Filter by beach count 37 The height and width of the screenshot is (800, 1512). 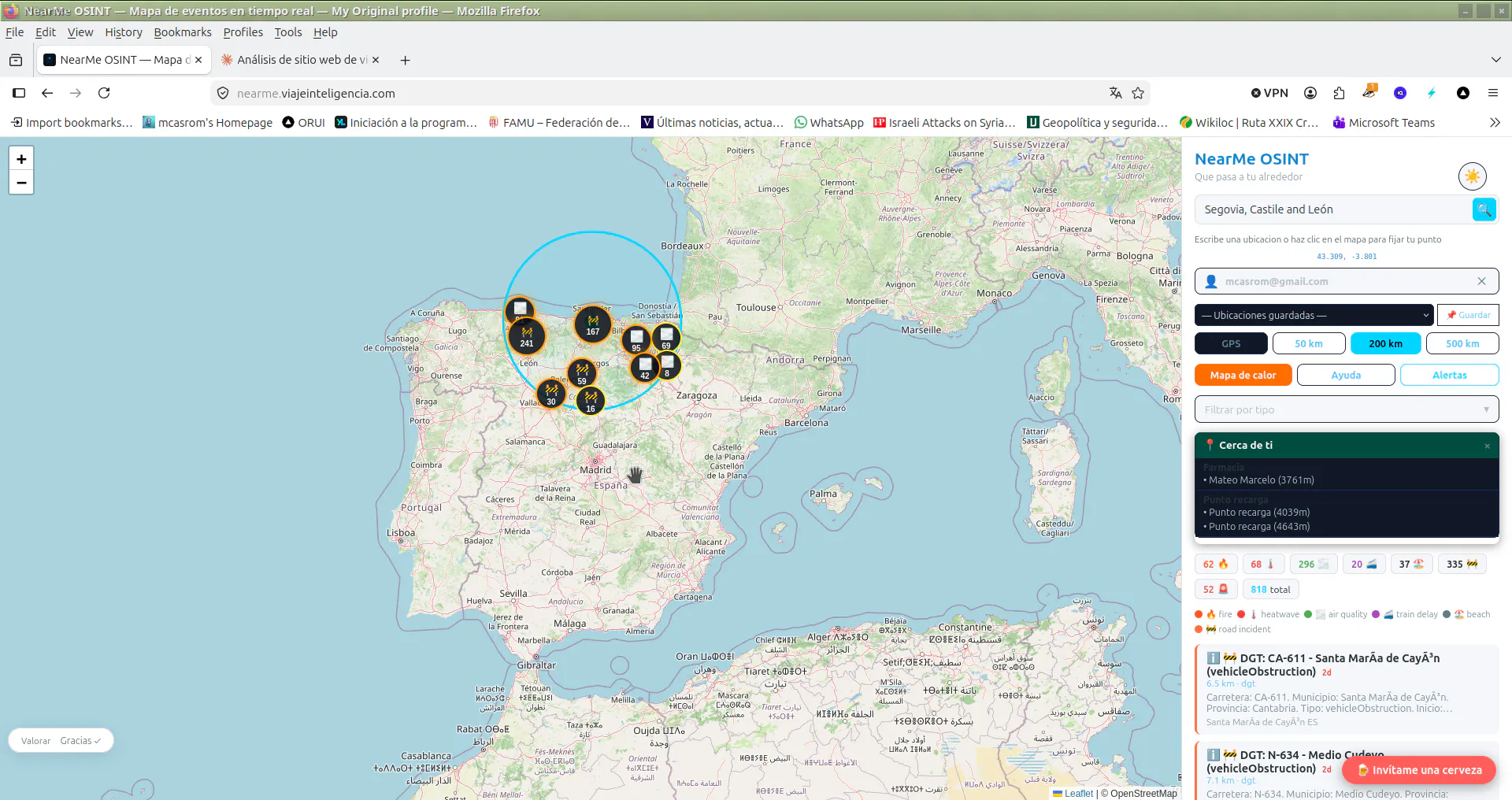click(1411, 564)
